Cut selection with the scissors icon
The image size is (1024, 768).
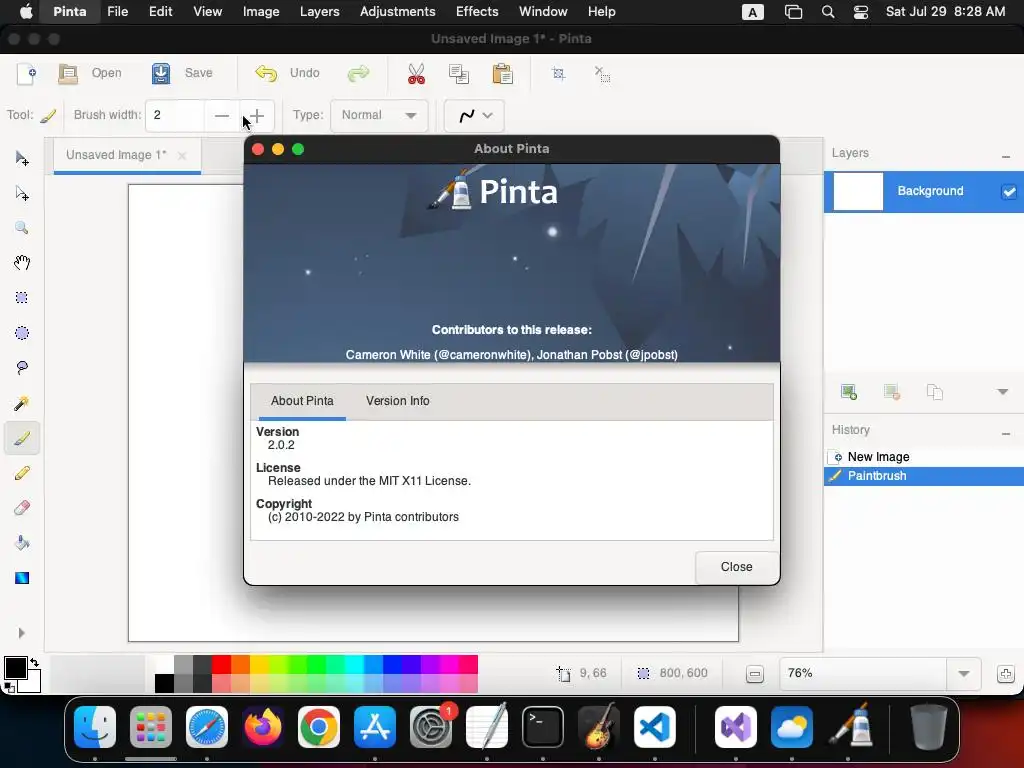(x=416, y=74)
